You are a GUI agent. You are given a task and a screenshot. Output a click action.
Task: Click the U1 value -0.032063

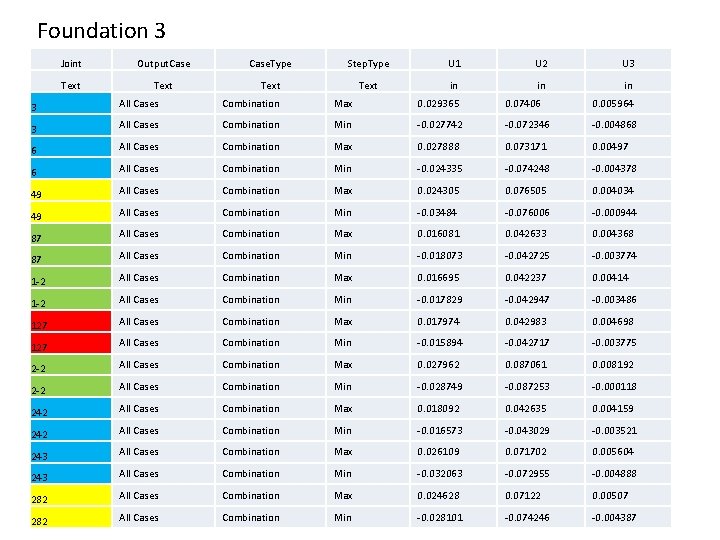pos(440,474)
